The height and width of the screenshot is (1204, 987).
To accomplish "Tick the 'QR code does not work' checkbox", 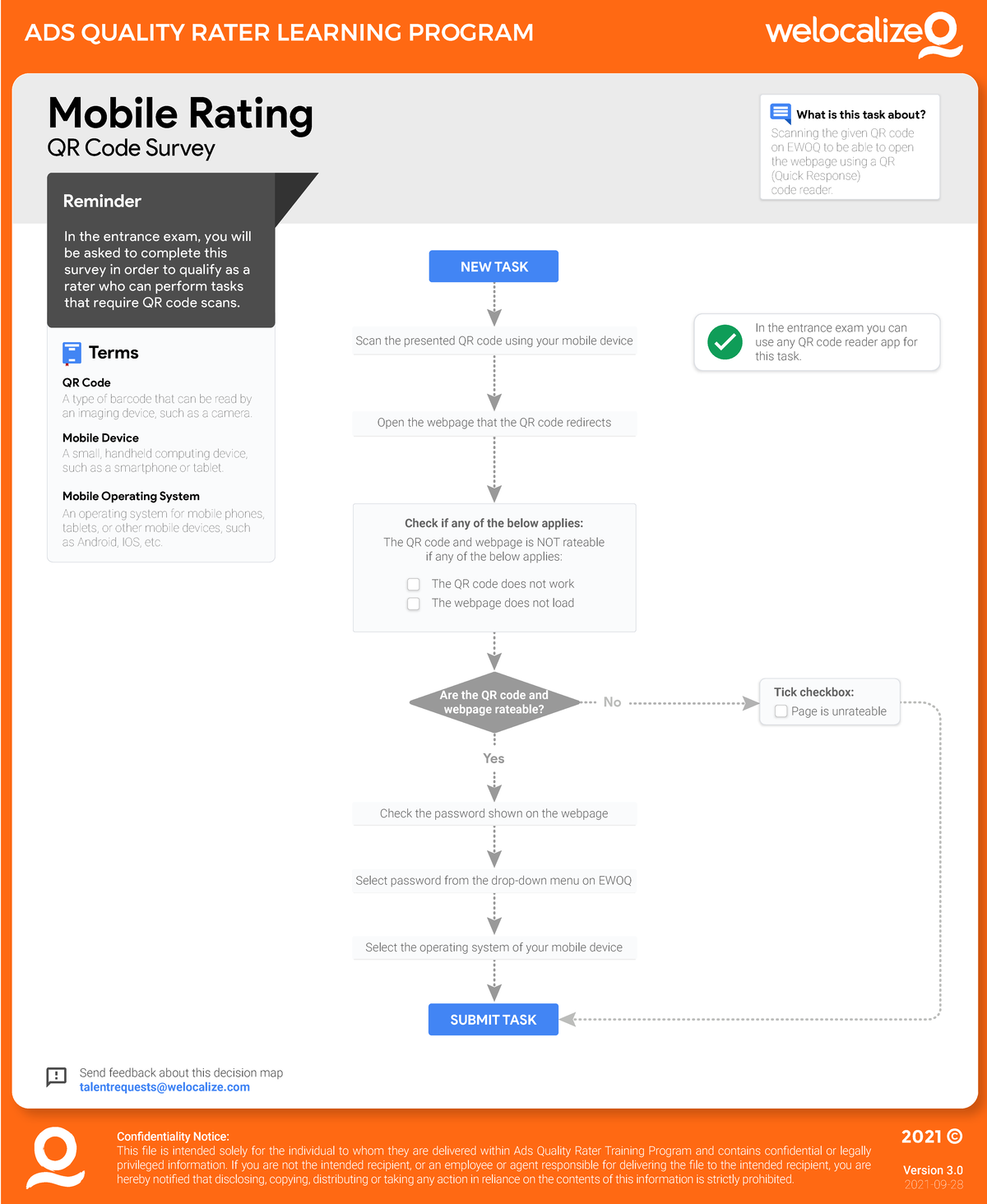I will pyautogui.click(x=414, y=584).
